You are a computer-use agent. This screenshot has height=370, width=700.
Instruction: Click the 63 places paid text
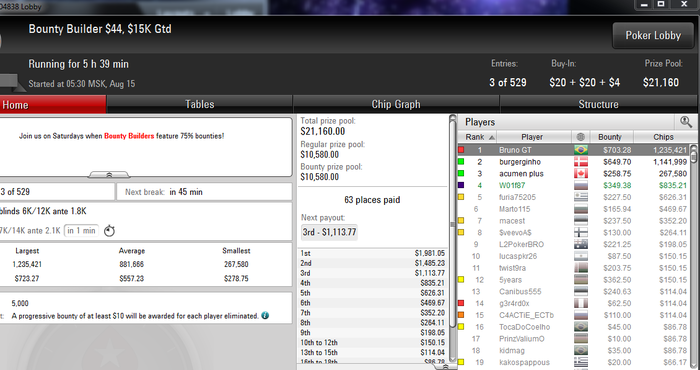click(x=372, y=200)
